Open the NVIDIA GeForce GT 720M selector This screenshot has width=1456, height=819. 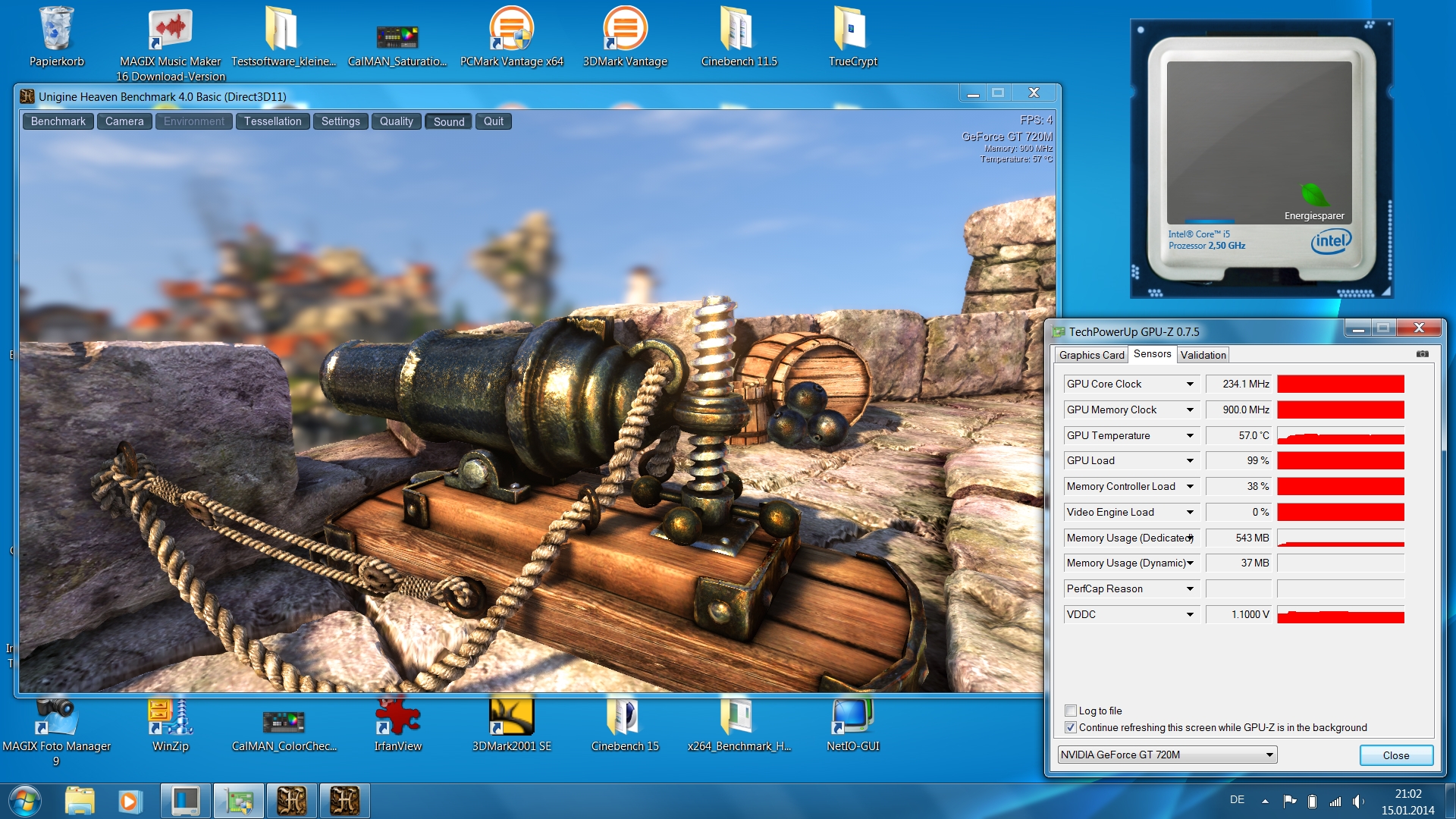(1167, 755)
